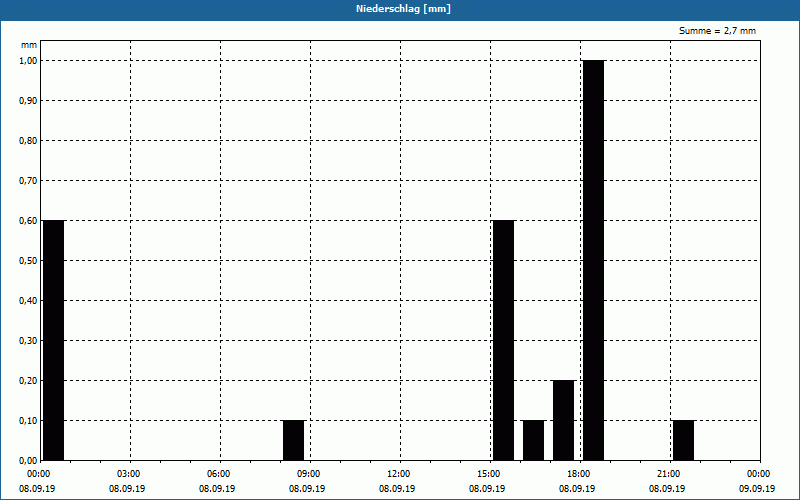The width and height of the screenshot is (800, 500).
Task: Click the 0,70 y-axis label
Action: pos(28,181)
